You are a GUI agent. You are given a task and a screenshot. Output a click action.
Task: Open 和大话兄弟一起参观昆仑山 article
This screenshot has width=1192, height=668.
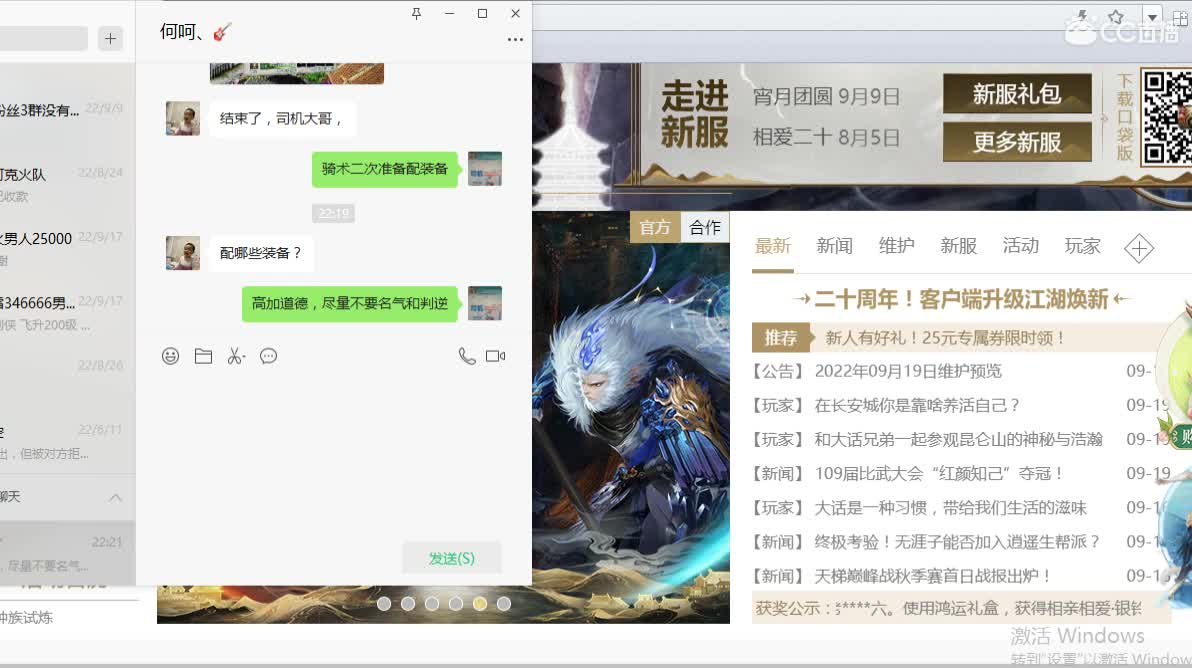coord(959,439)
